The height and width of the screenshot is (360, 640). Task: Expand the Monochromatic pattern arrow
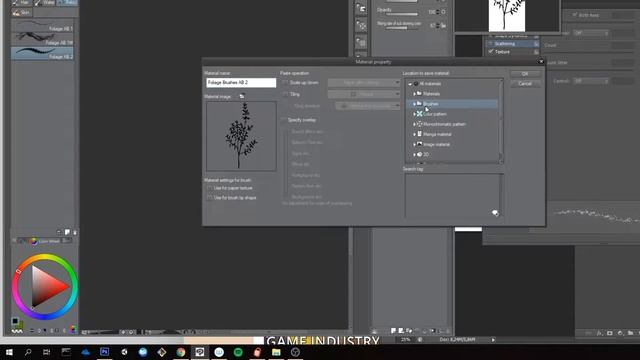414,124
